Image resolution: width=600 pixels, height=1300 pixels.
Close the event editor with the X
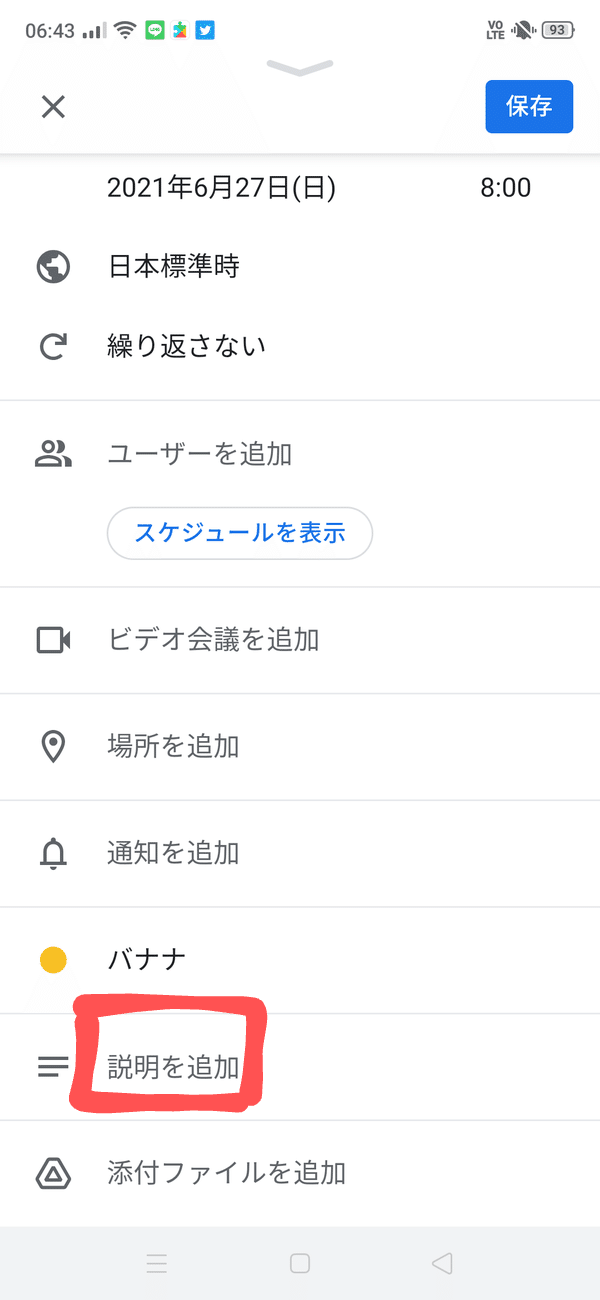pos(52,107)
